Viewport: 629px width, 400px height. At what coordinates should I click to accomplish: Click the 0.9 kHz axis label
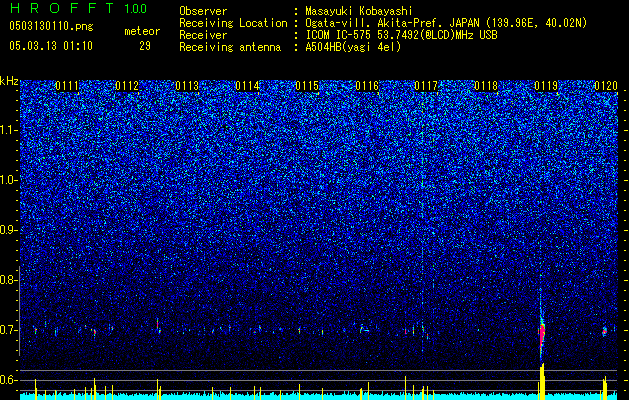pos(9,230)
